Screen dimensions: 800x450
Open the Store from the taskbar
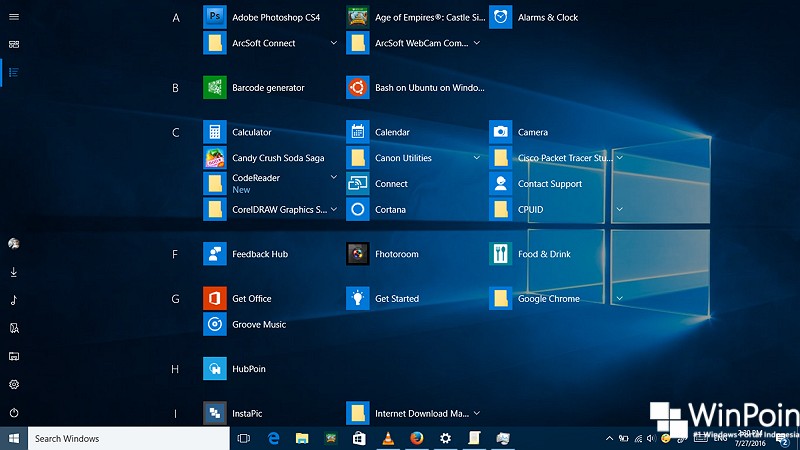[x=359, y=438]
